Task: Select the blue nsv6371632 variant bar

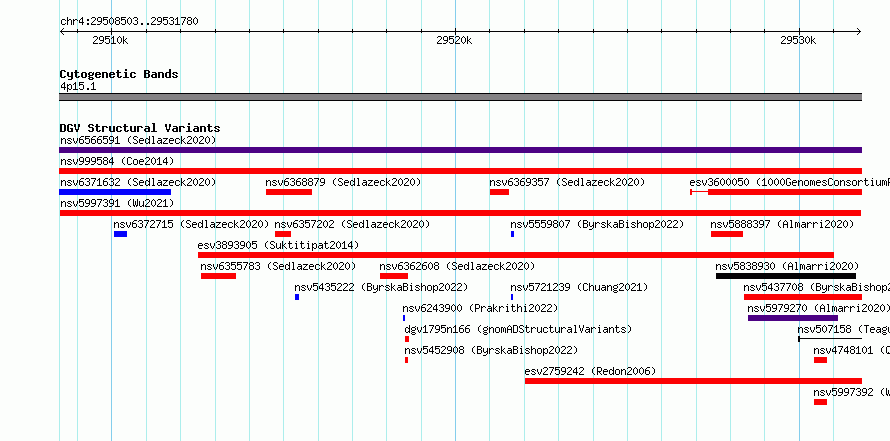Action: click(115, 192)
